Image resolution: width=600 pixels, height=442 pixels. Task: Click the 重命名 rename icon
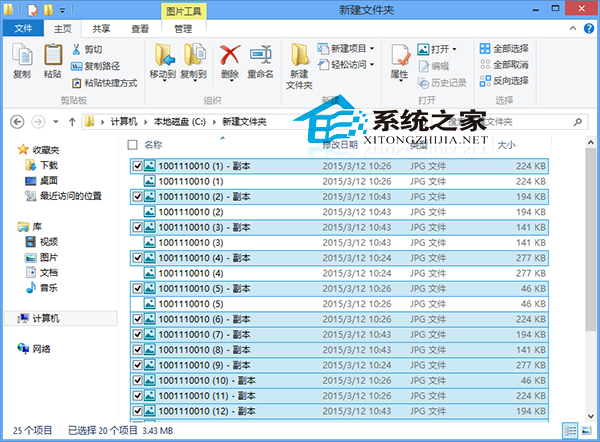[261, 61]
